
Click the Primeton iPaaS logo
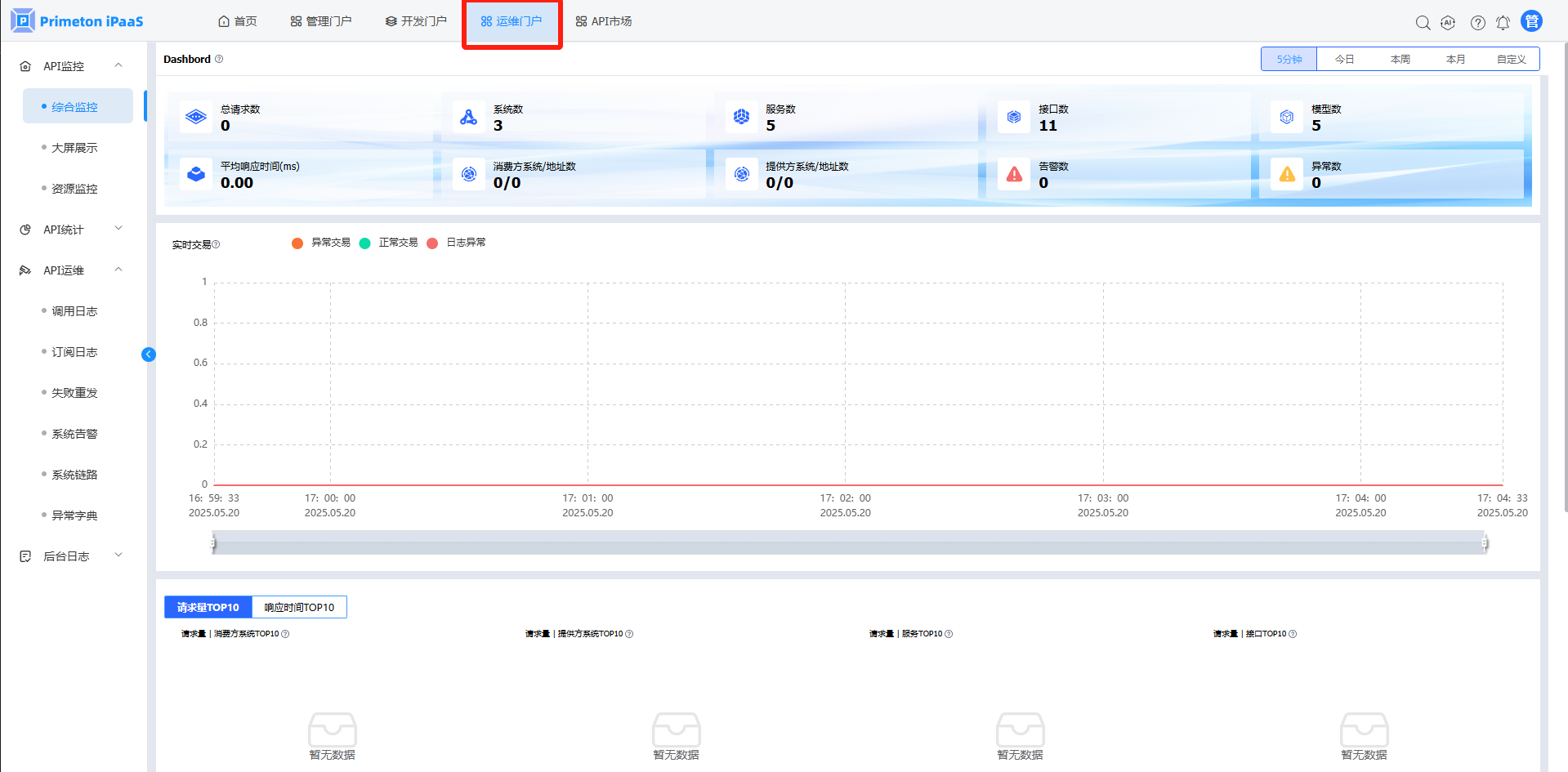(78, 21)
